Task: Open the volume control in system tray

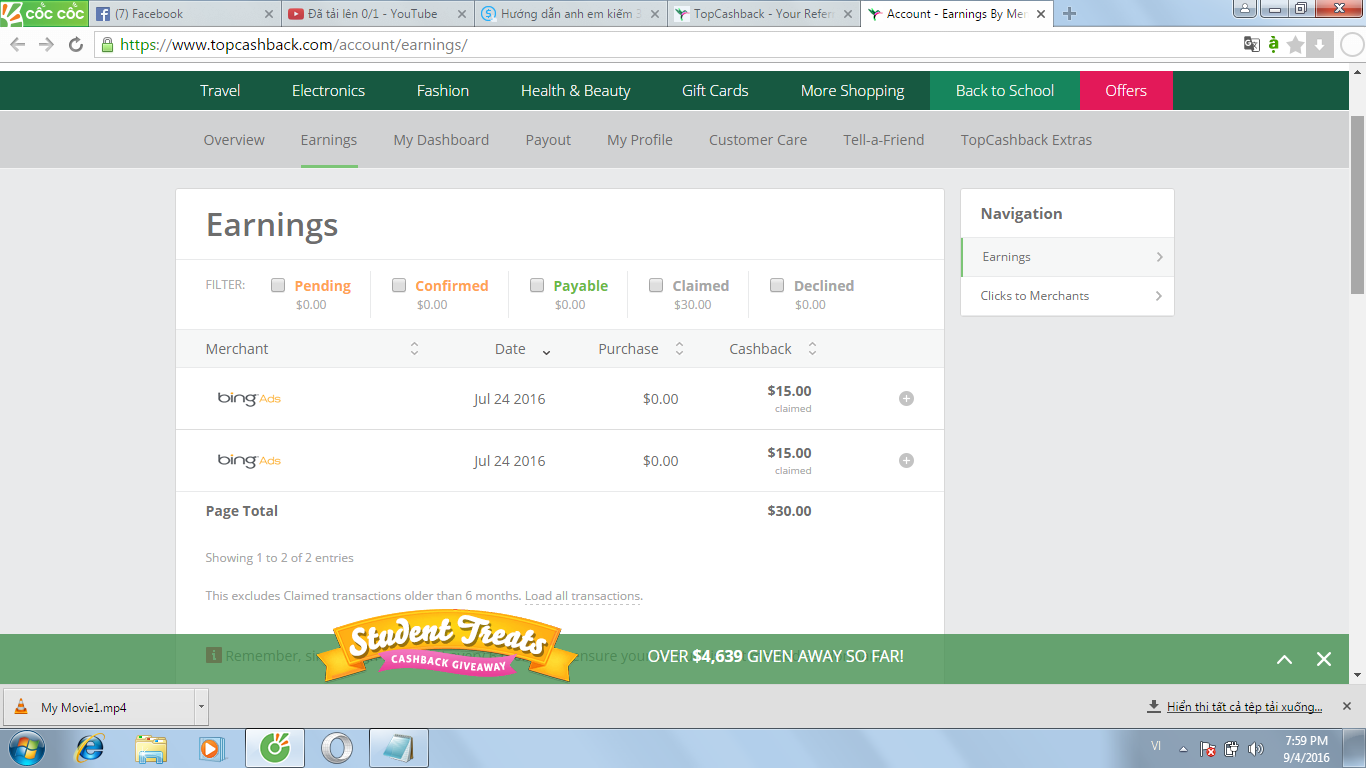Action: click(1257, 748)
